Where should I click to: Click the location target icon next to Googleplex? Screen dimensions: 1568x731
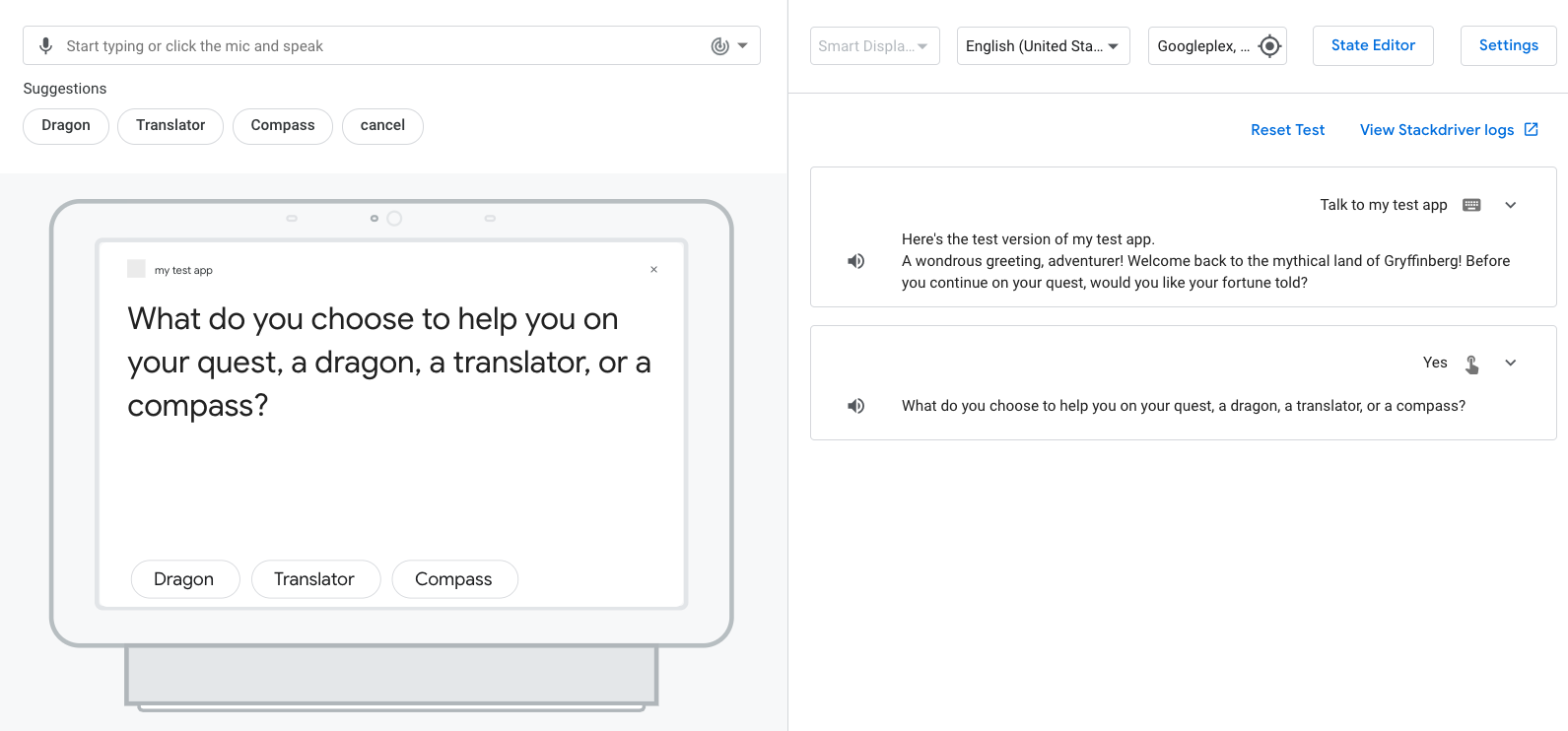[1269, 46]
